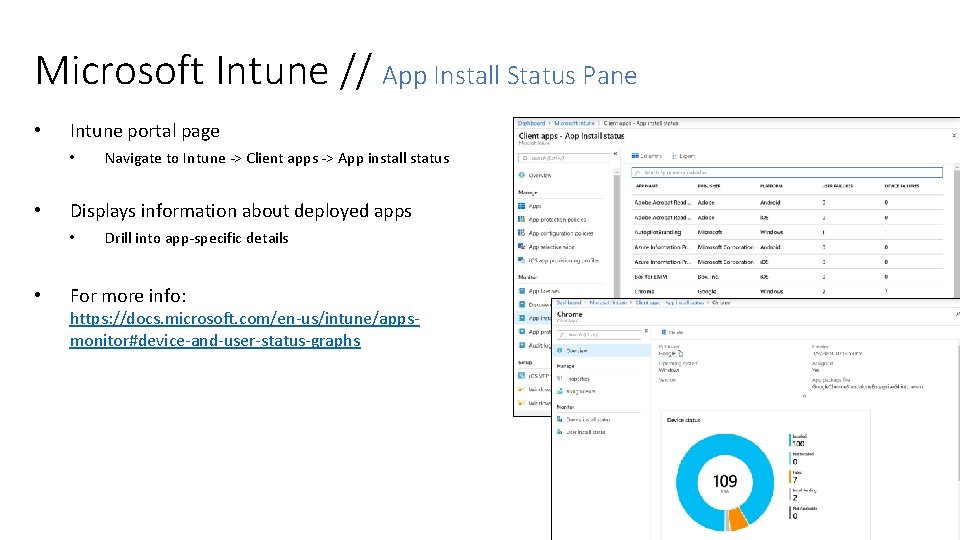
Task: Click Not applicable 0 legend entry
Action: click(803, 512)
